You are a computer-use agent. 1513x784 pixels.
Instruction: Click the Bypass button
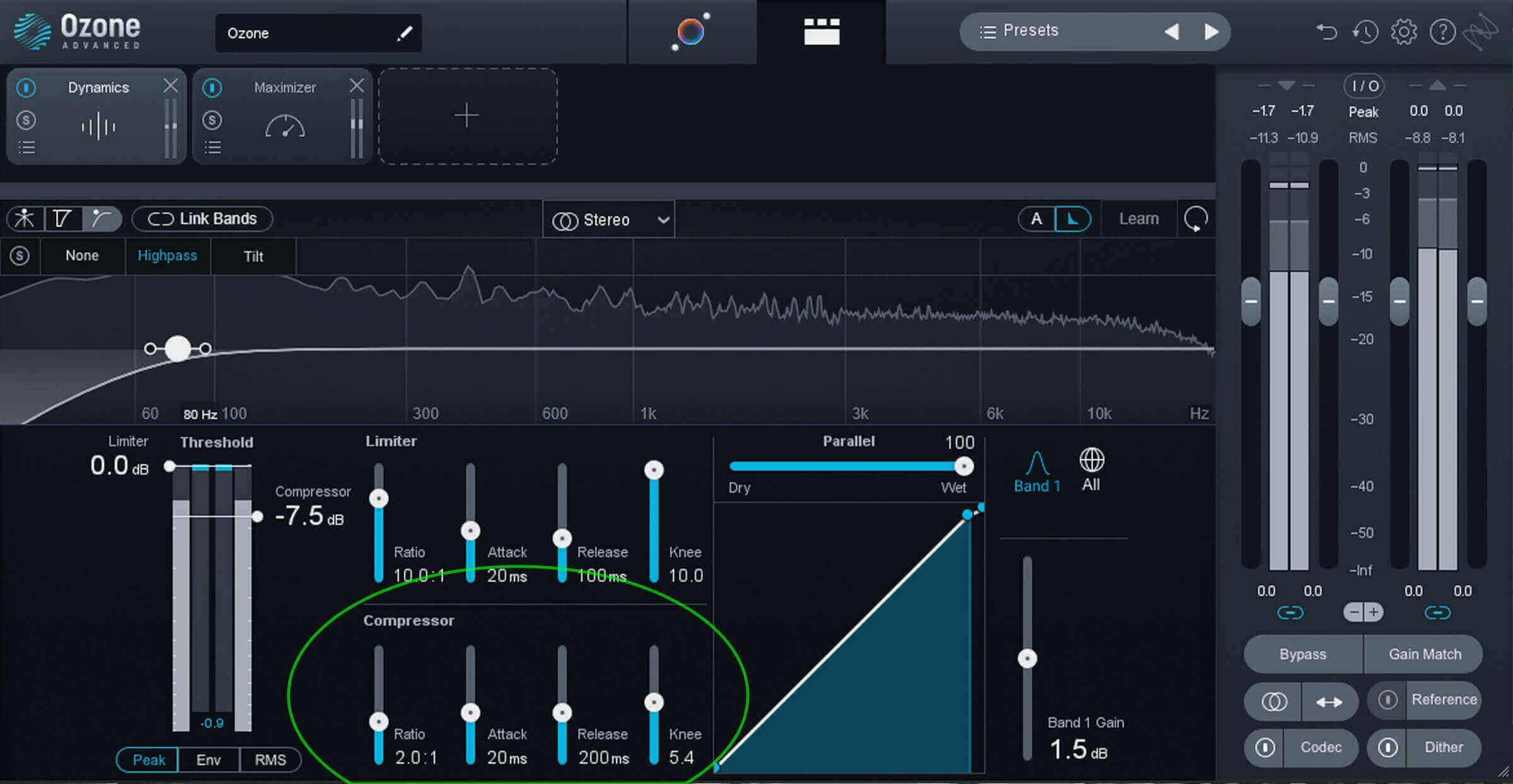click(1303, 654)
